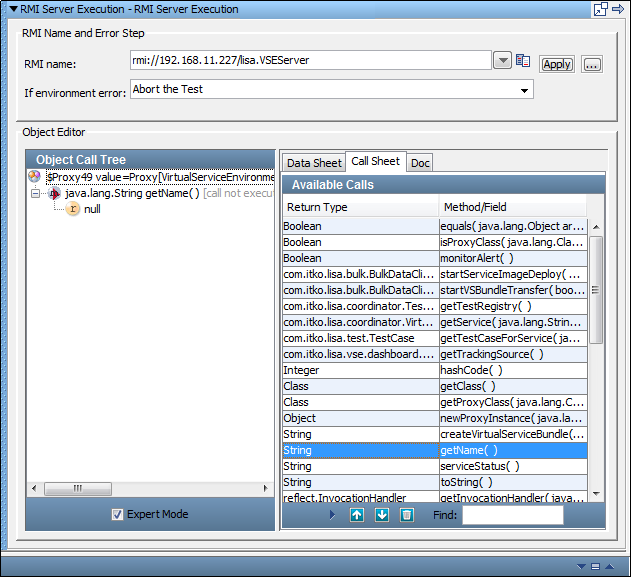Click the bottom bar up triangle icon

coord(610,567)
